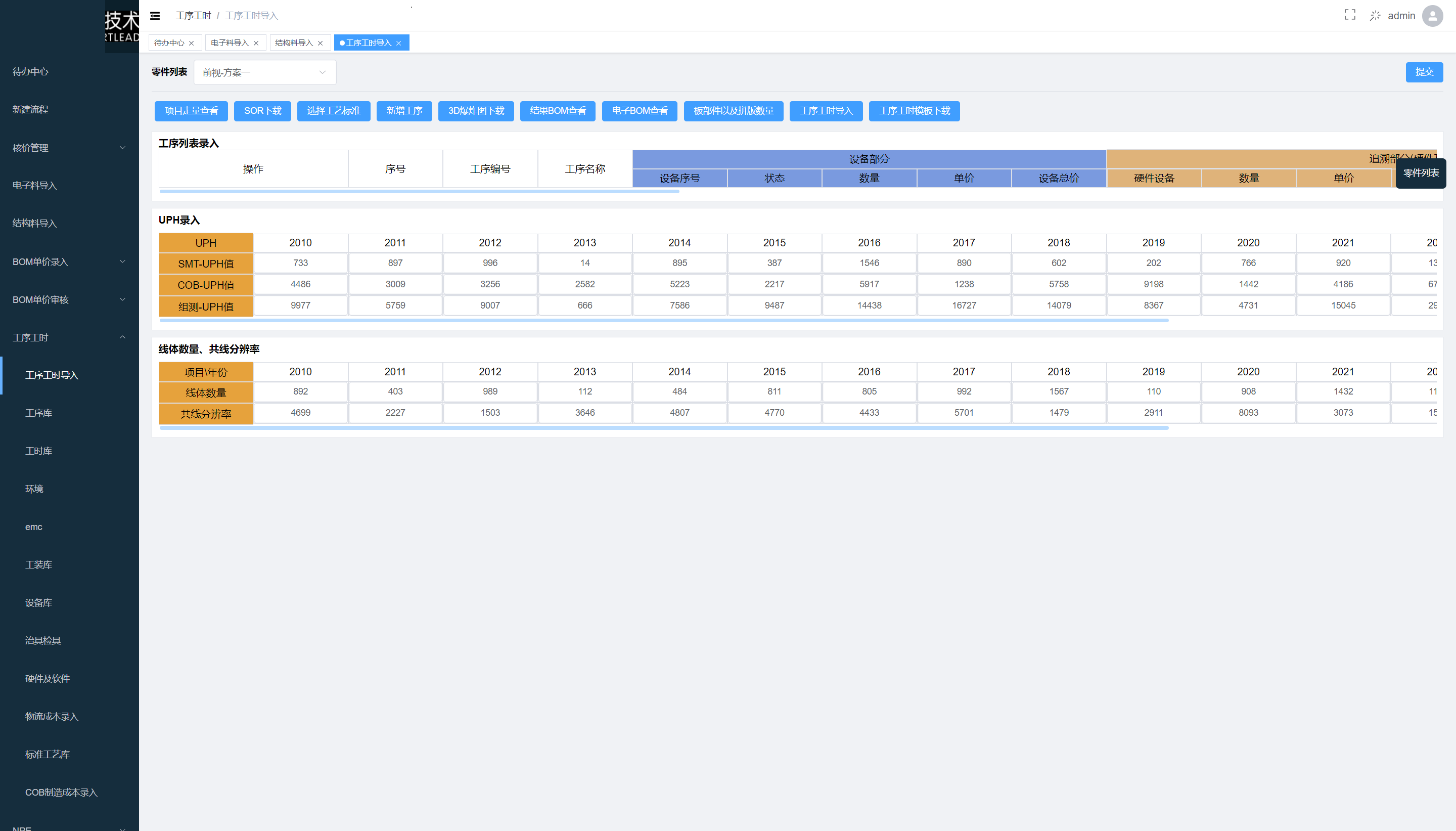Open emc in the sidebar

point(69,527)
